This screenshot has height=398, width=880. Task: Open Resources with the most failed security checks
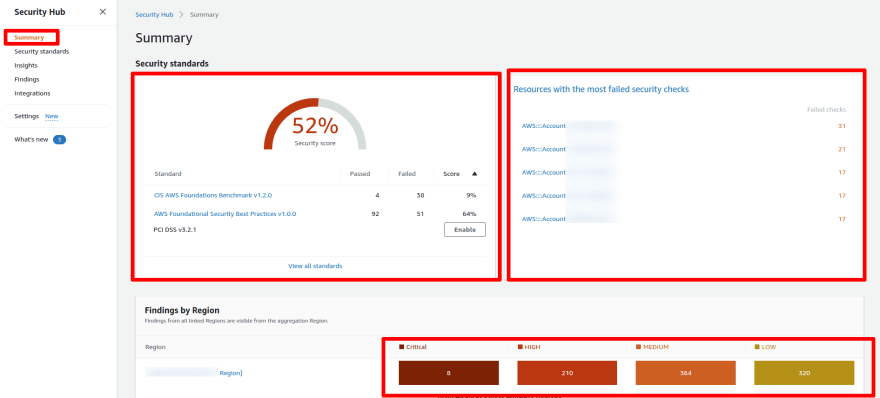[601, 89]
